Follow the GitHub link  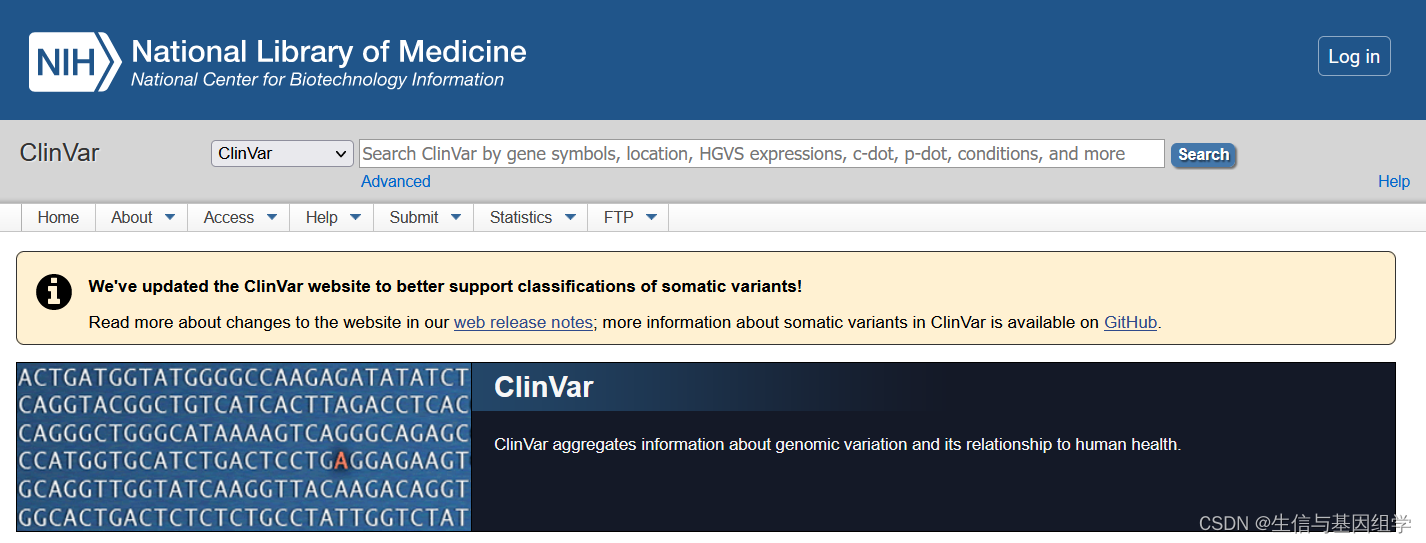coord(1130,322)
